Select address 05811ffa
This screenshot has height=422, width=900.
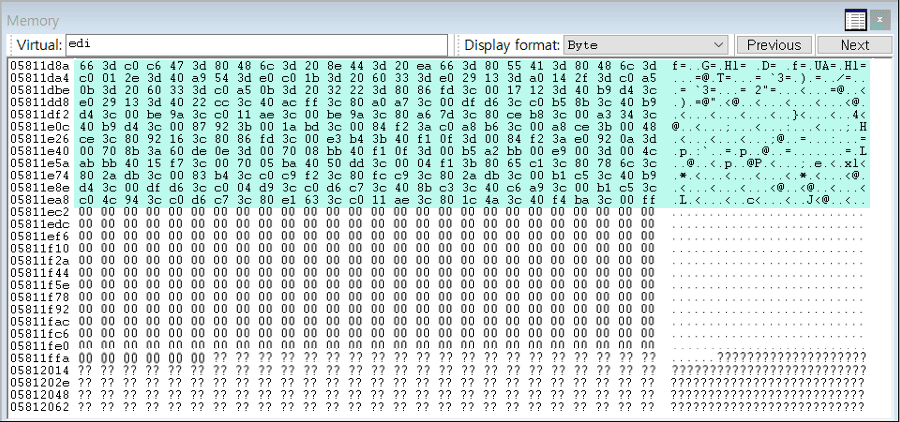tap(40, 359)
